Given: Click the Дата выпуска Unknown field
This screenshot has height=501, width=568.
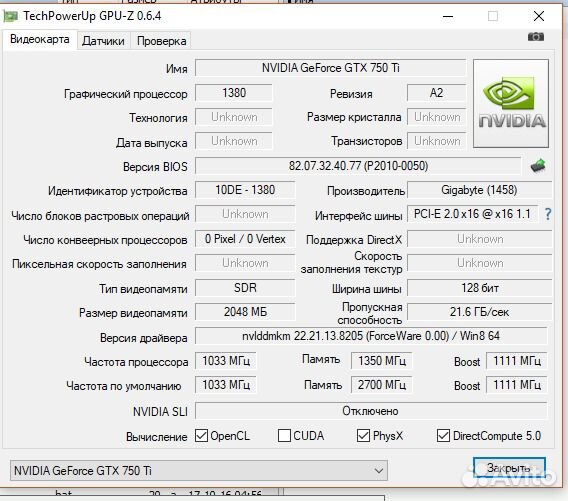Looking at the screenshot, I should click(x=234, y=141).
